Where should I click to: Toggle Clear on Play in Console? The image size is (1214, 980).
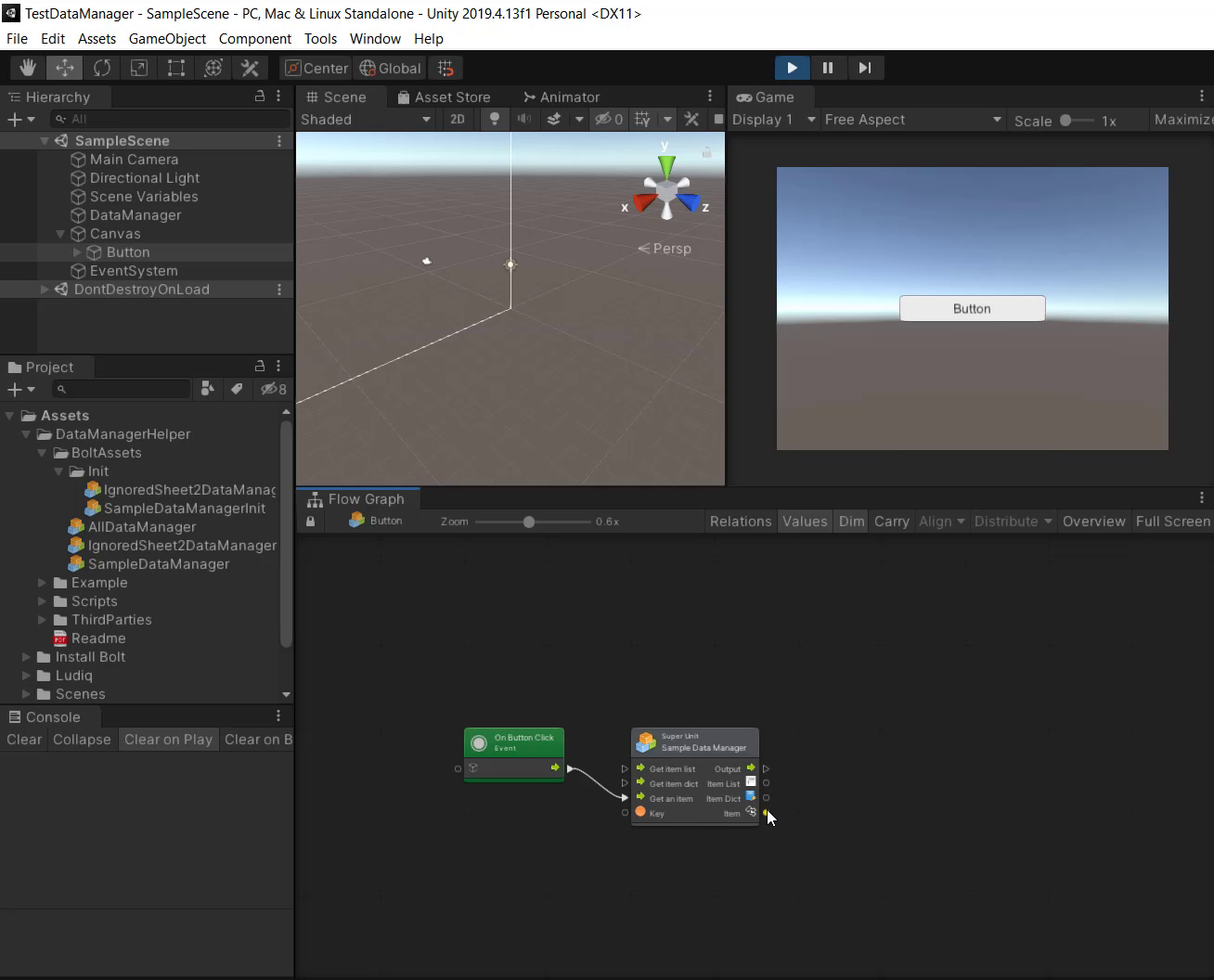pyautogui.click(x=169, y=740)
